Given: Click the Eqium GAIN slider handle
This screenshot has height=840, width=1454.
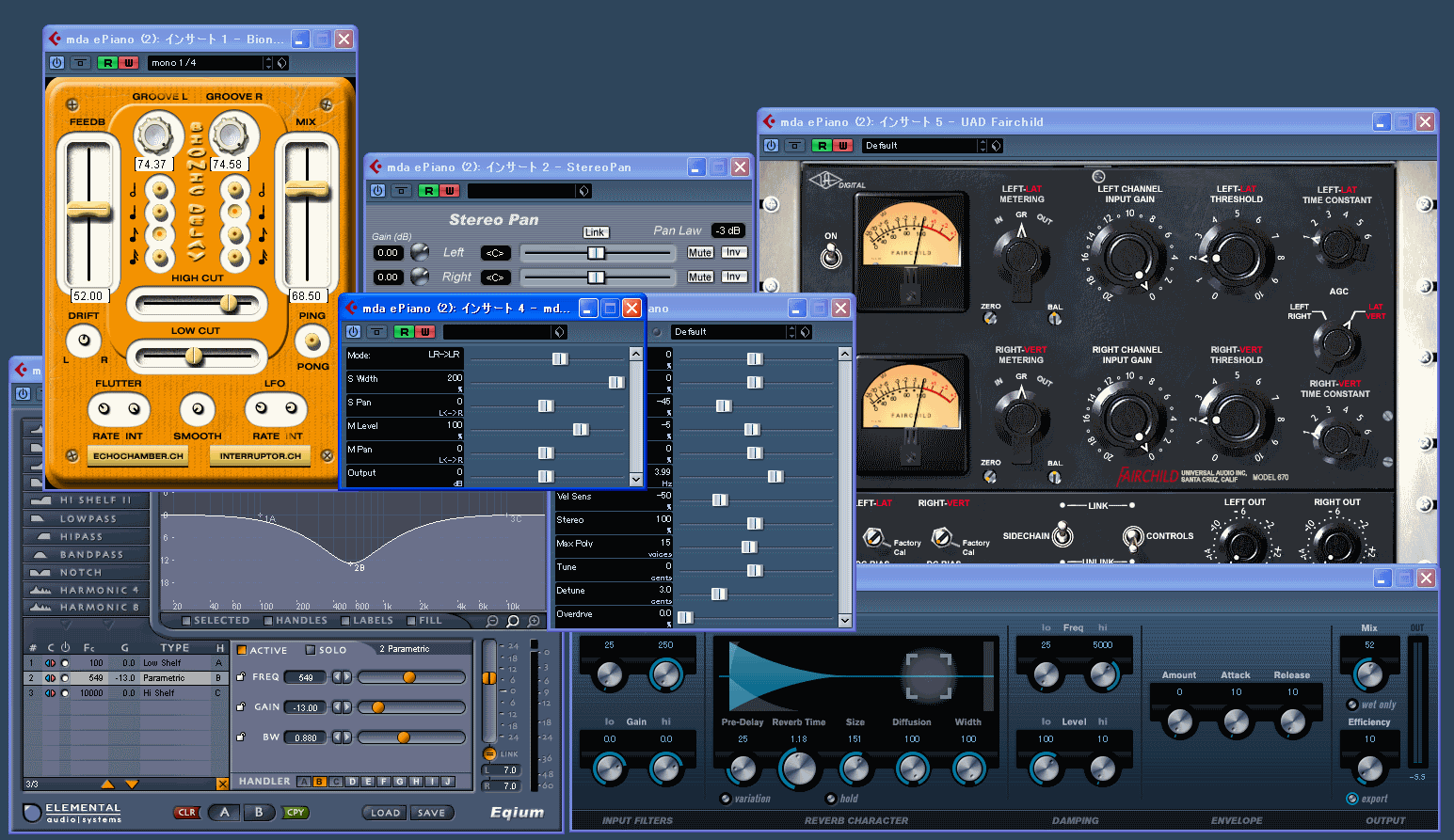Looking at the screenshot, I should [377, 707].
